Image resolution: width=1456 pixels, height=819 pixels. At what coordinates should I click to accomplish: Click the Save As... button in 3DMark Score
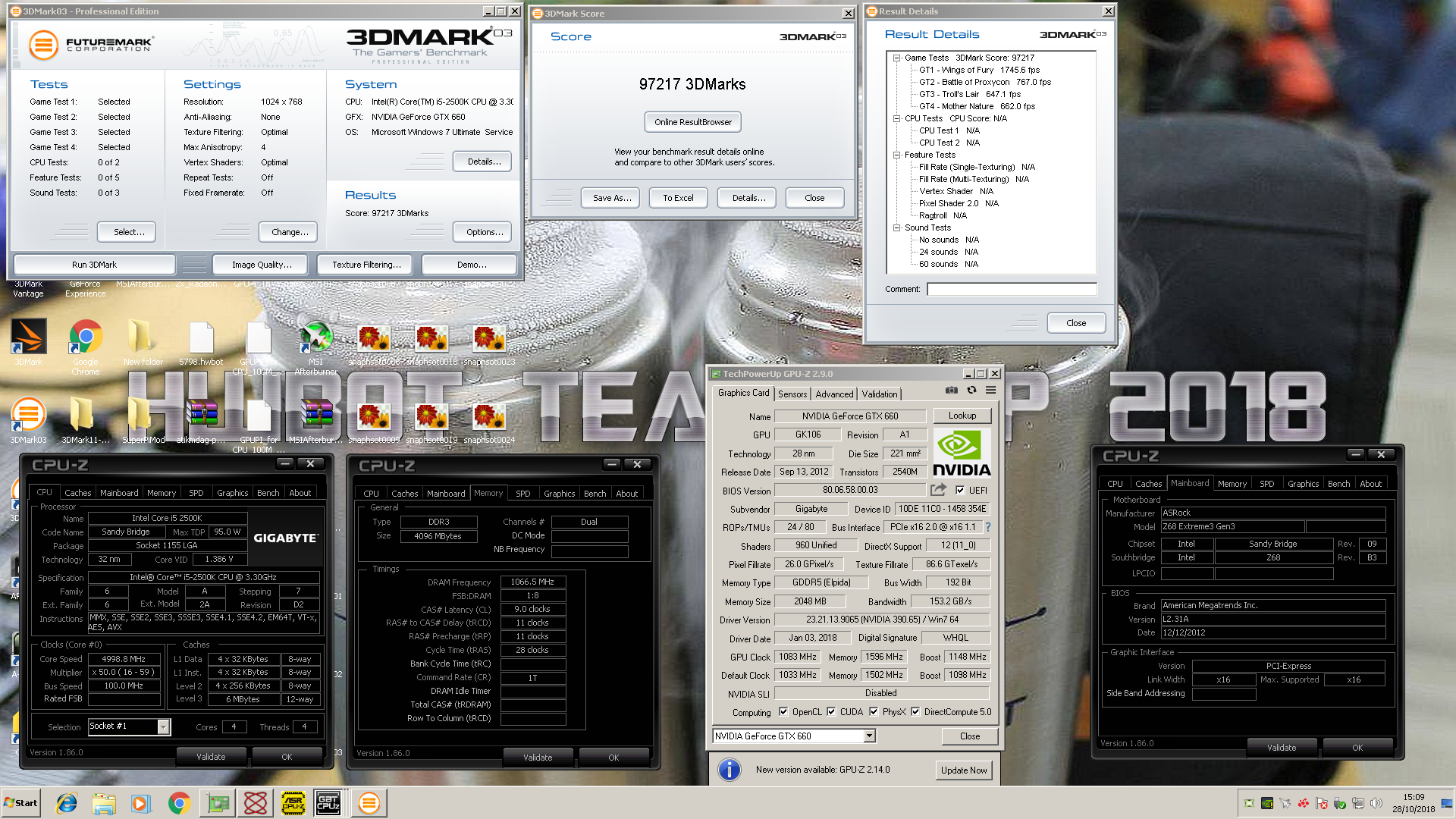coord(611,198)
